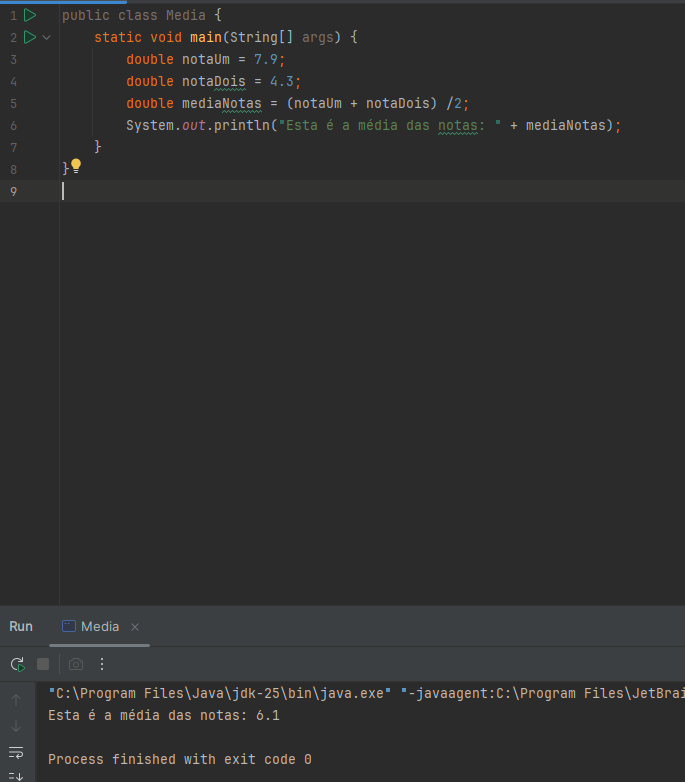Screen dimensions: 685x782
Task: Click the run gutter icon beside main method
Action: point(29,37)
